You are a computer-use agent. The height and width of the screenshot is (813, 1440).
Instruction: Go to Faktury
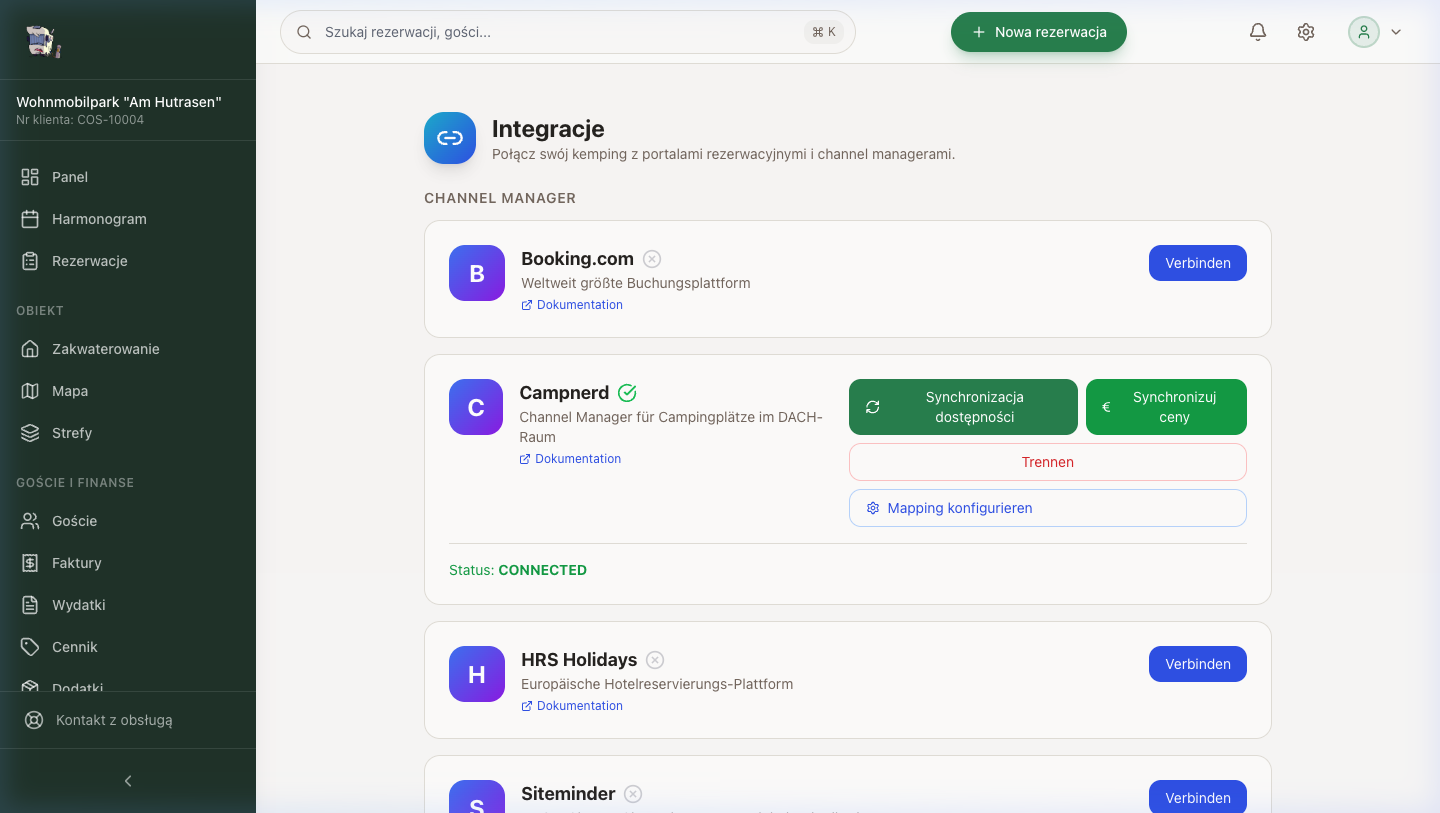[128, 563]
